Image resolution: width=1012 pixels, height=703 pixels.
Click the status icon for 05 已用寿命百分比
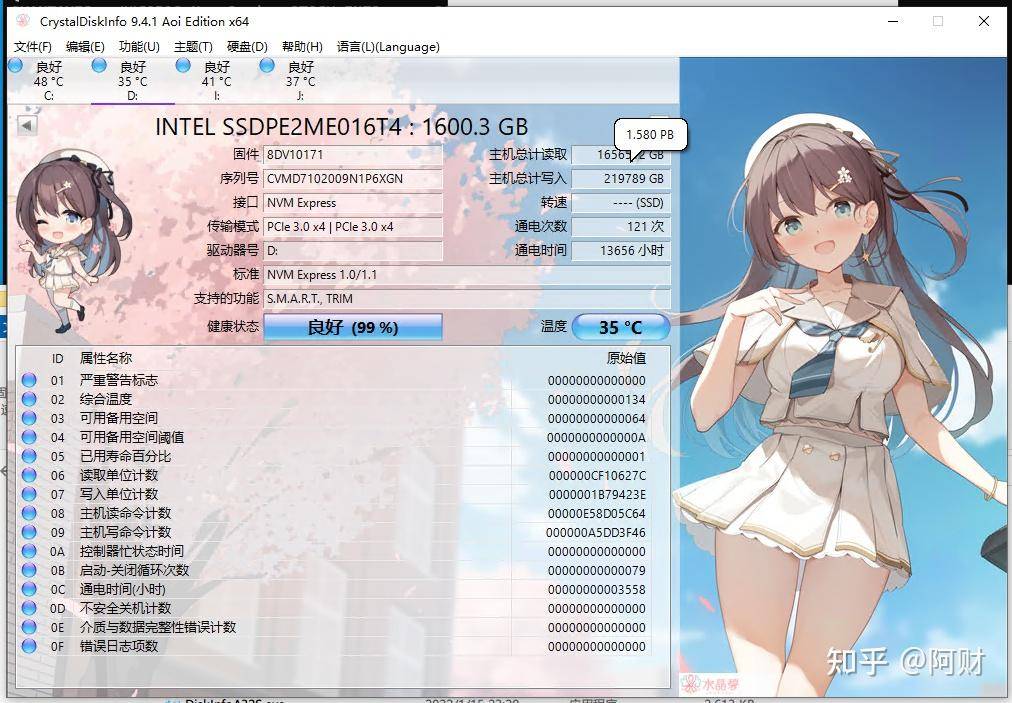point(29,456)
